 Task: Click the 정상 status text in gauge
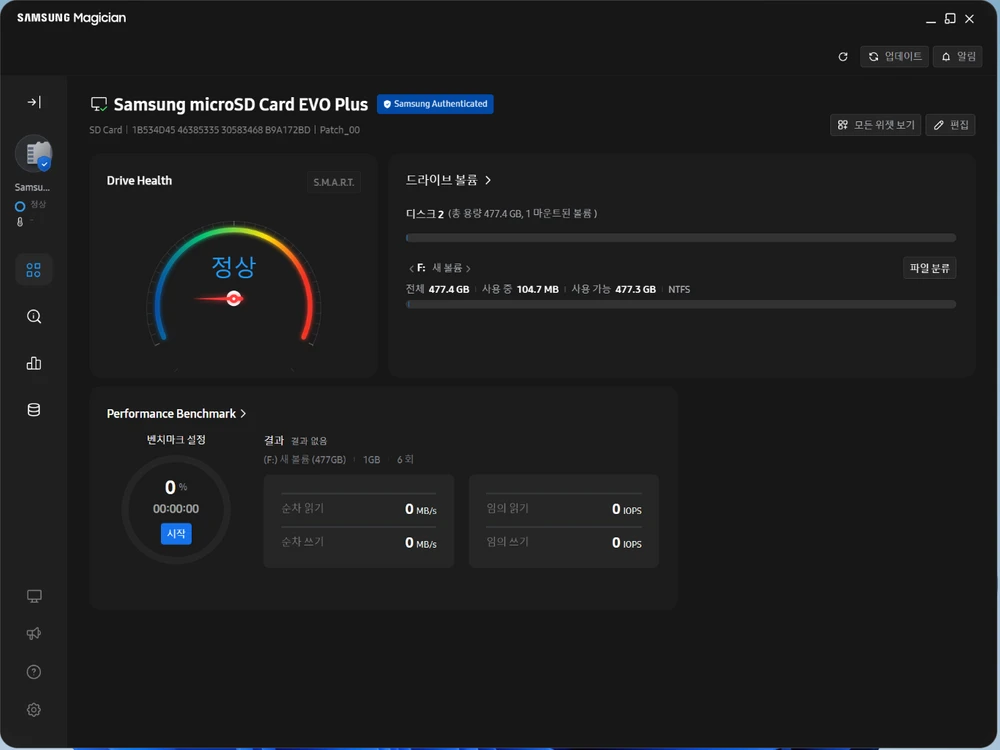(233, 267)
